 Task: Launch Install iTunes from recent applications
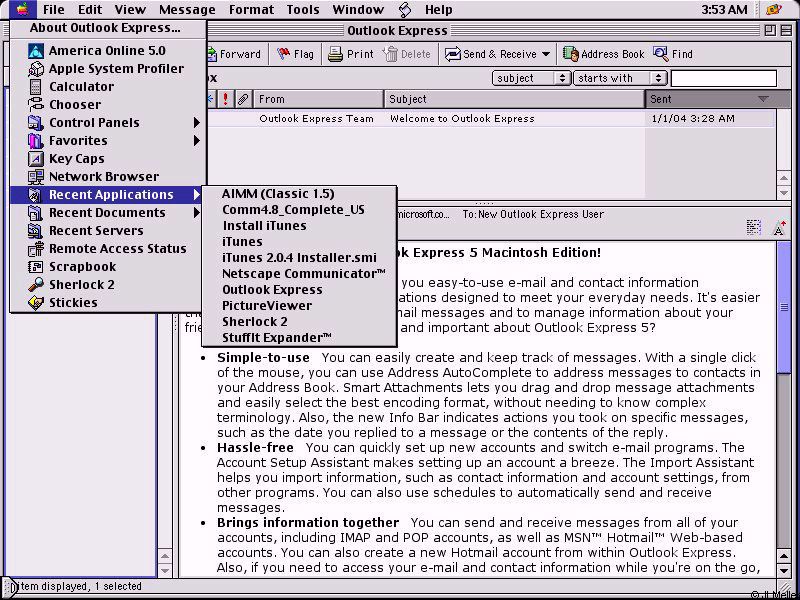(x=299, y=226)
